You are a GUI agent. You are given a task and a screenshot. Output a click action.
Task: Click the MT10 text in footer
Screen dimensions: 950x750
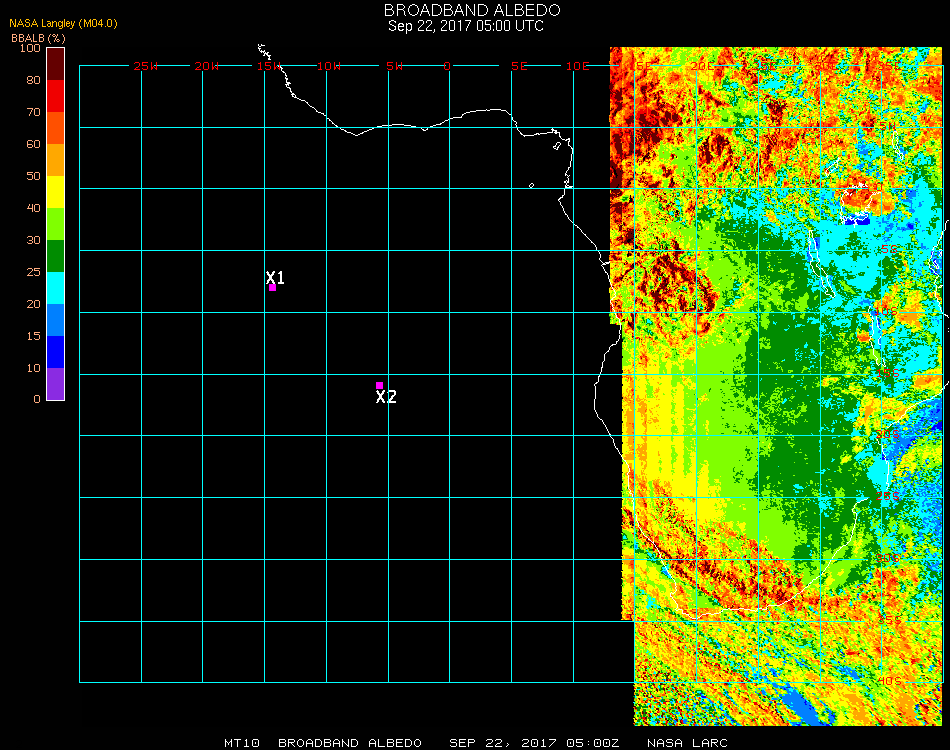point(241,743)
